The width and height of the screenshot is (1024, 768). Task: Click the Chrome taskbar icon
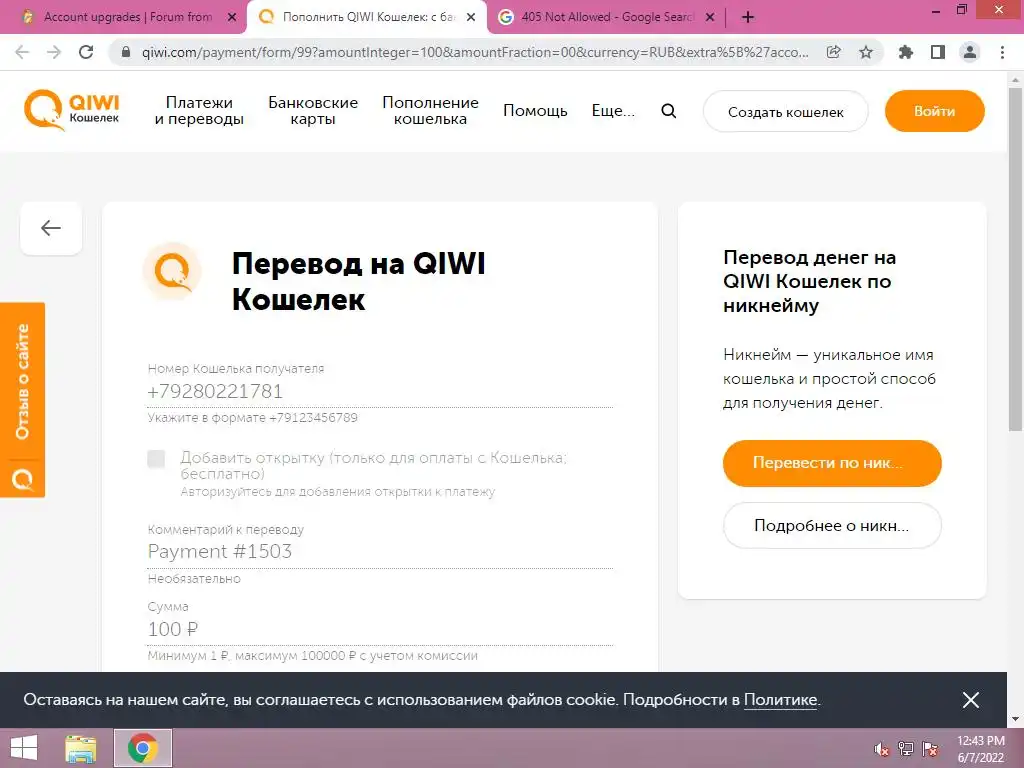click(x=142, y=748)
